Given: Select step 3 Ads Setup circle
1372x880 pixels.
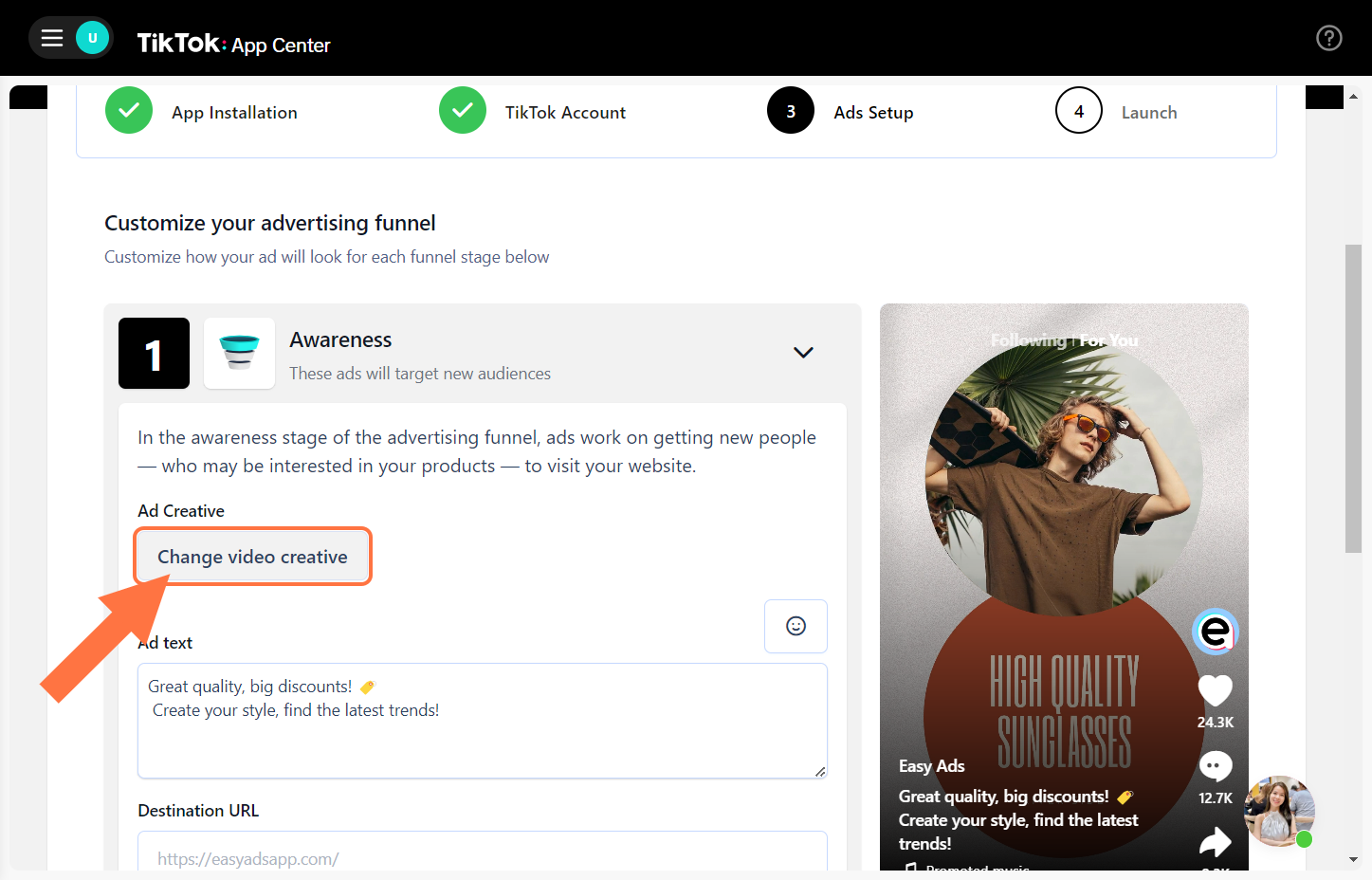Looking at the screenshot, I should click(x=790, y=110).
